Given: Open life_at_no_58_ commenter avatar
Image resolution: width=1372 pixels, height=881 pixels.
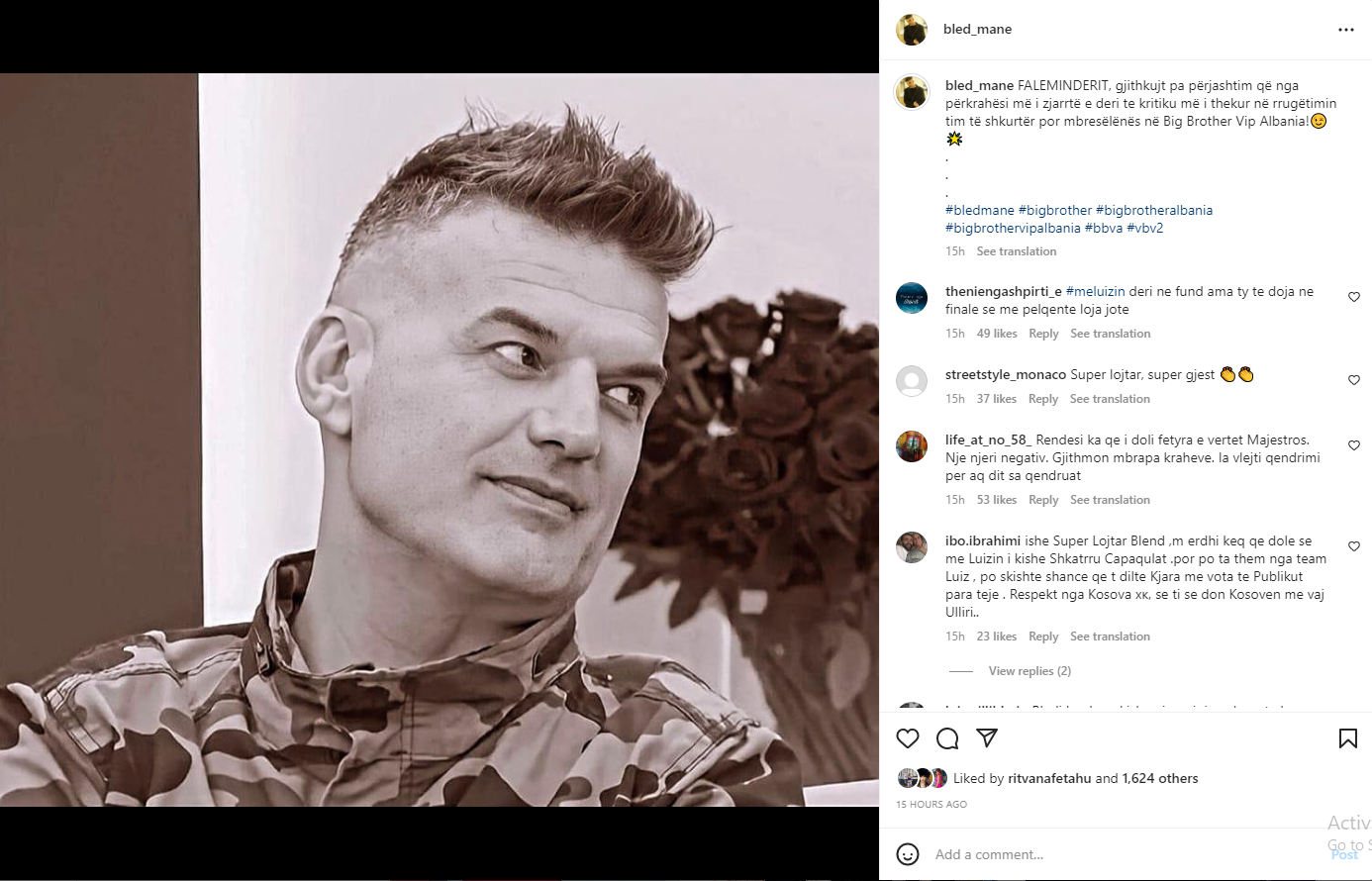Looking at the screenshot, I should point(912,446).
